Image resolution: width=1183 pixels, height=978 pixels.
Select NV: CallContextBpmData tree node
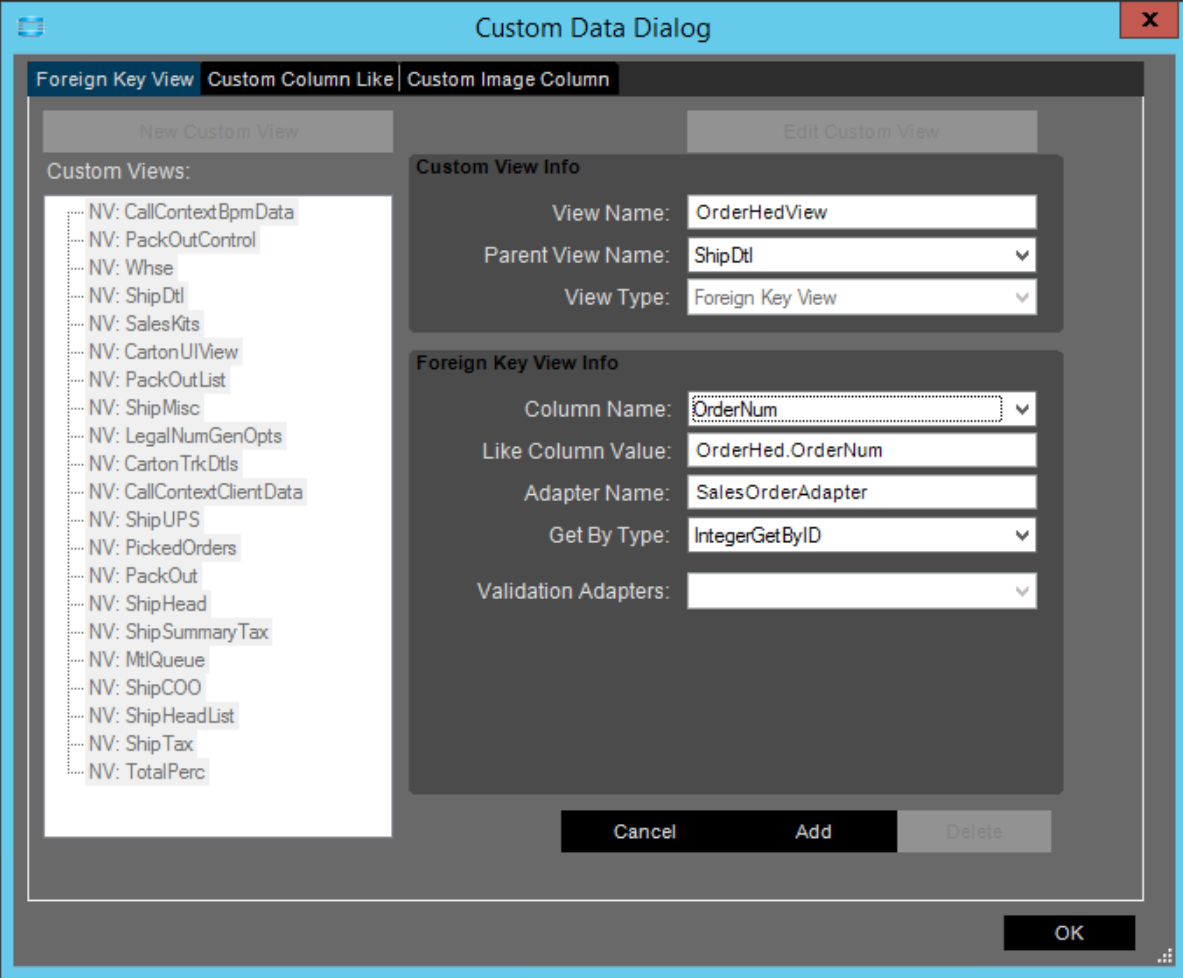click(191, 212)
